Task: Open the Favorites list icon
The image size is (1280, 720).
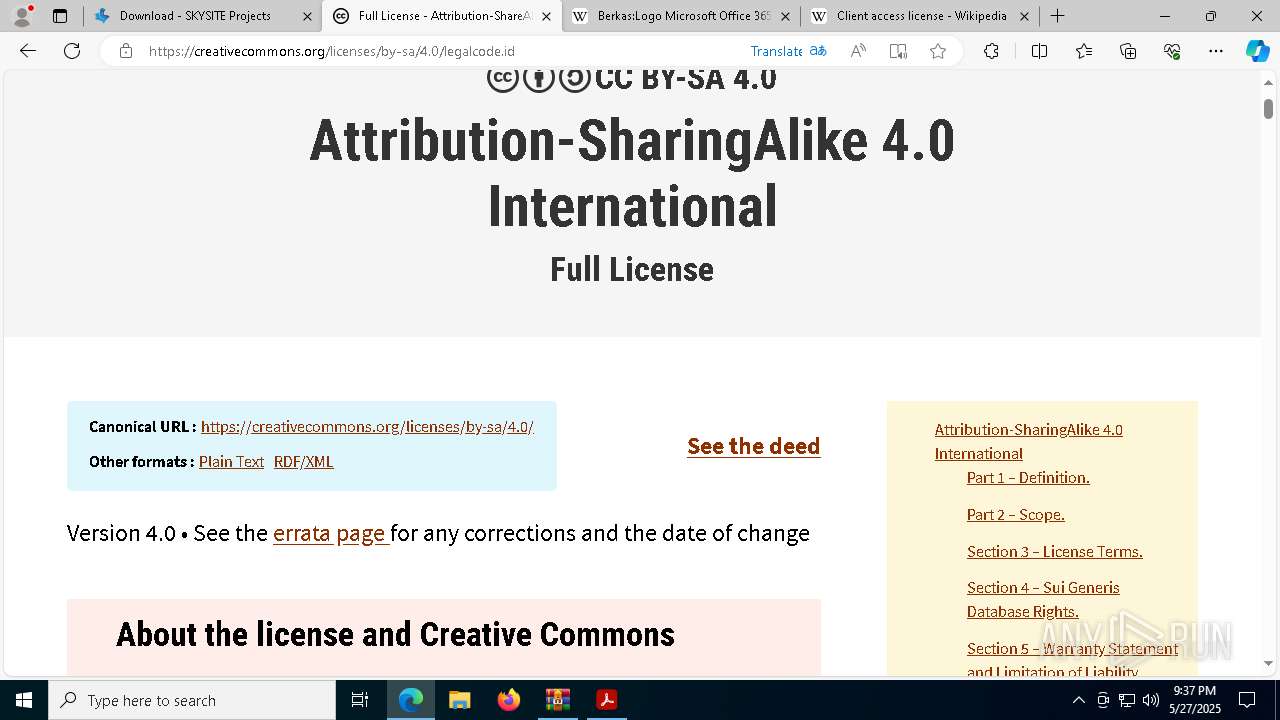Action: (x=1084, y=51)
